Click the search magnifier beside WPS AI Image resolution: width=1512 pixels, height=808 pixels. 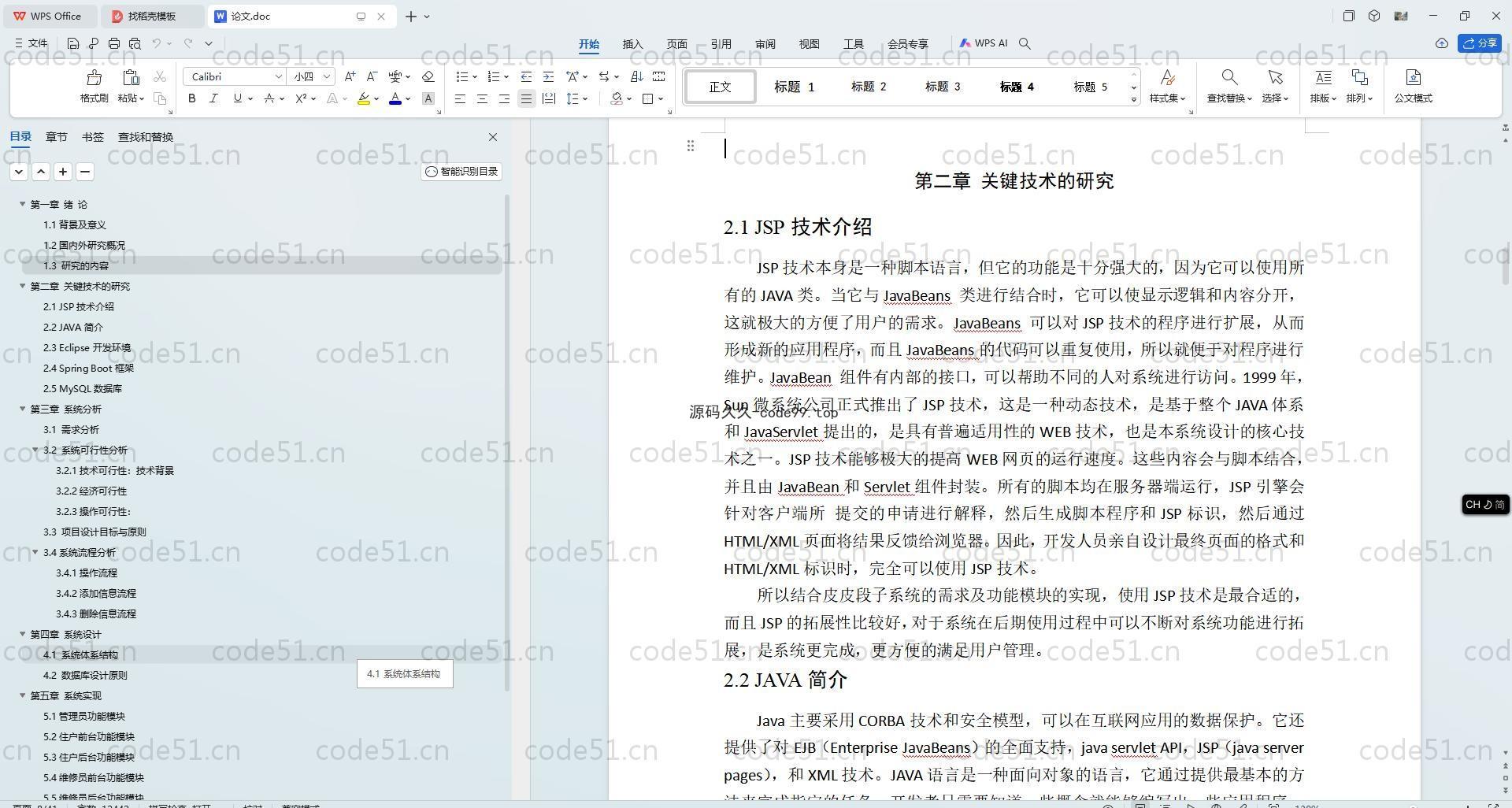pos(1025,43)
